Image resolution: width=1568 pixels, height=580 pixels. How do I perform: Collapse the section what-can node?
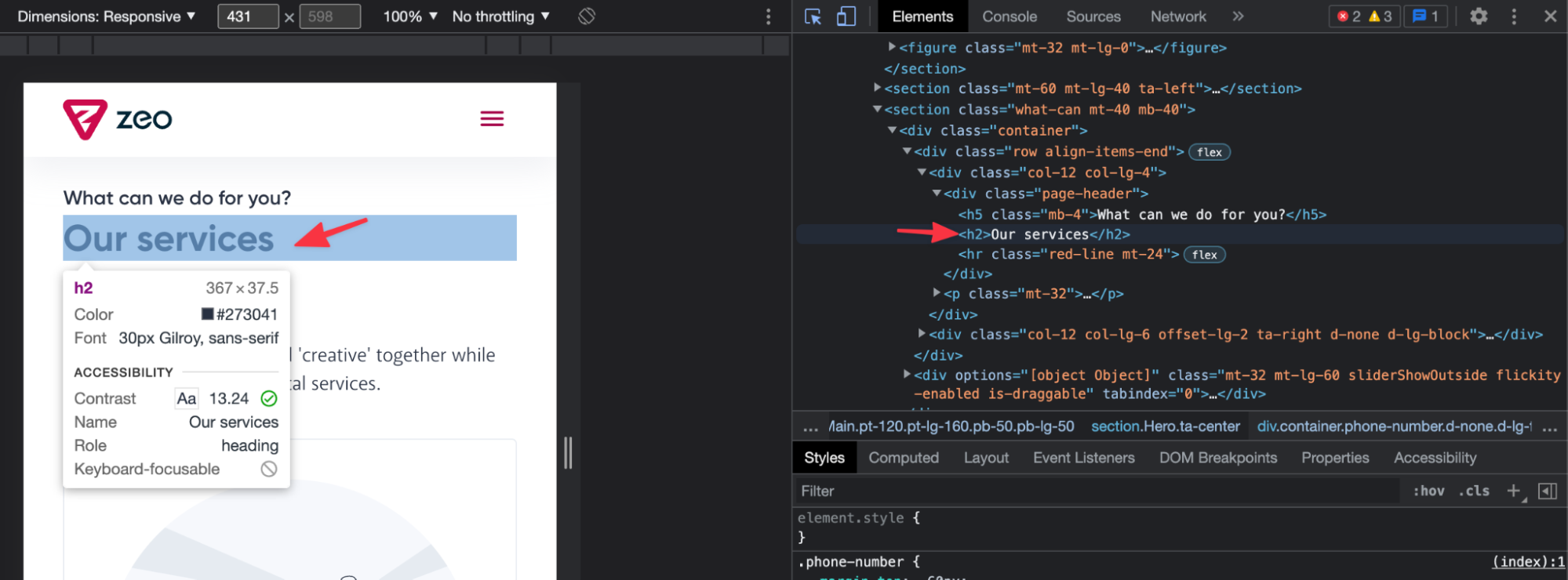(878, 110)
